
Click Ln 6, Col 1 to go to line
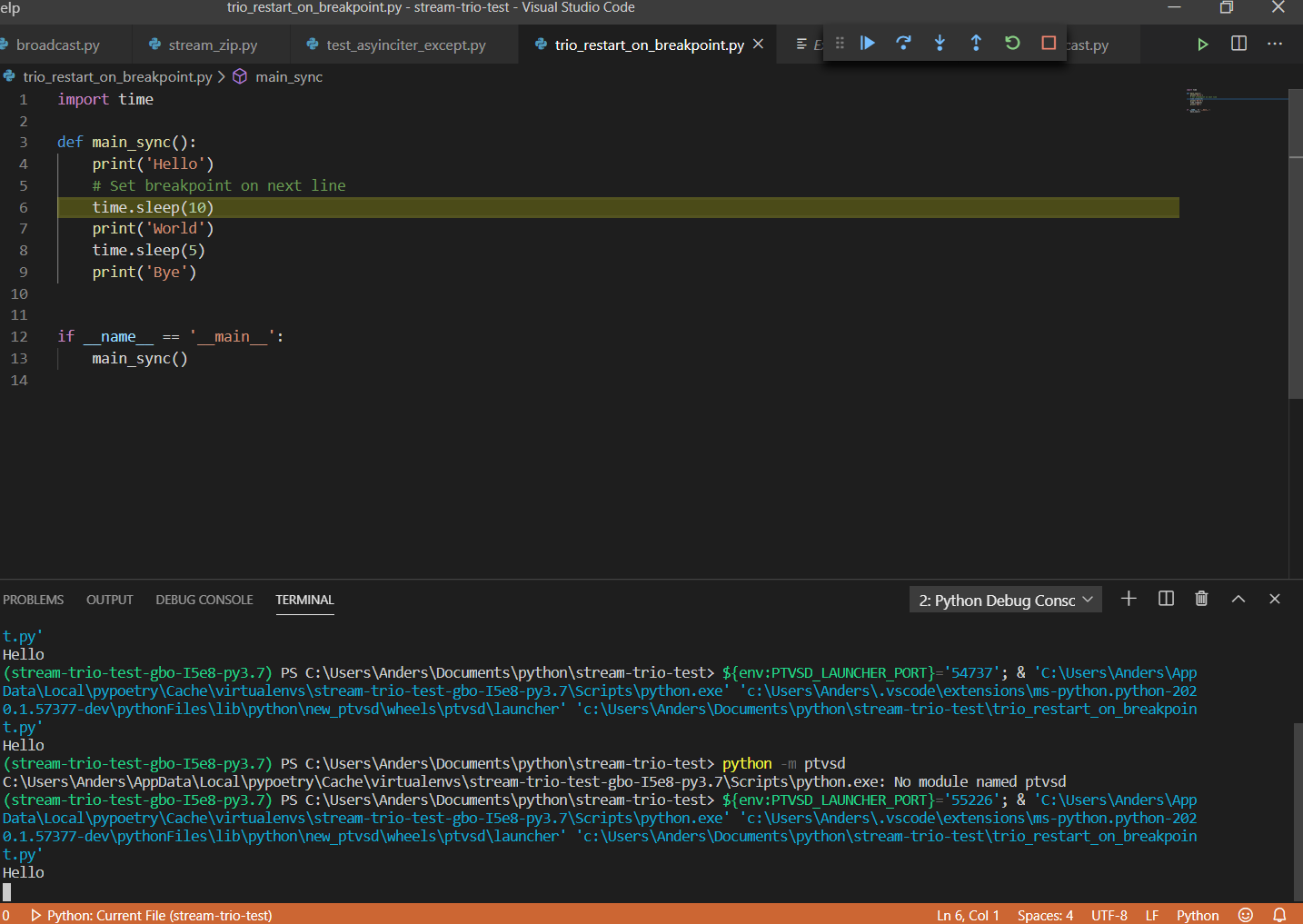coord(967,915)
